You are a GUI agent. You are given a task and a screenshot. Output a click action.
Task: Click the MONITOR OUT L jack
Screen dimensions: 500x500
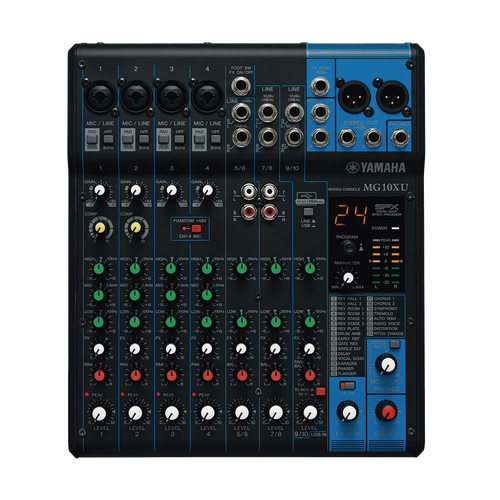320,112
